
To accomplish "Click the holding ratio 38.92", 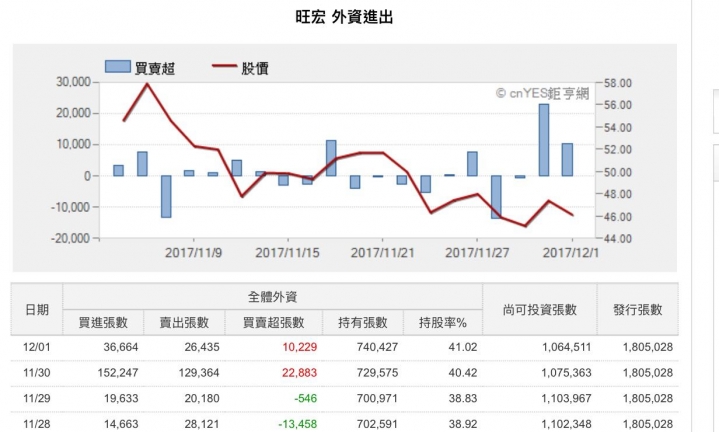I will tap(463, 424).
